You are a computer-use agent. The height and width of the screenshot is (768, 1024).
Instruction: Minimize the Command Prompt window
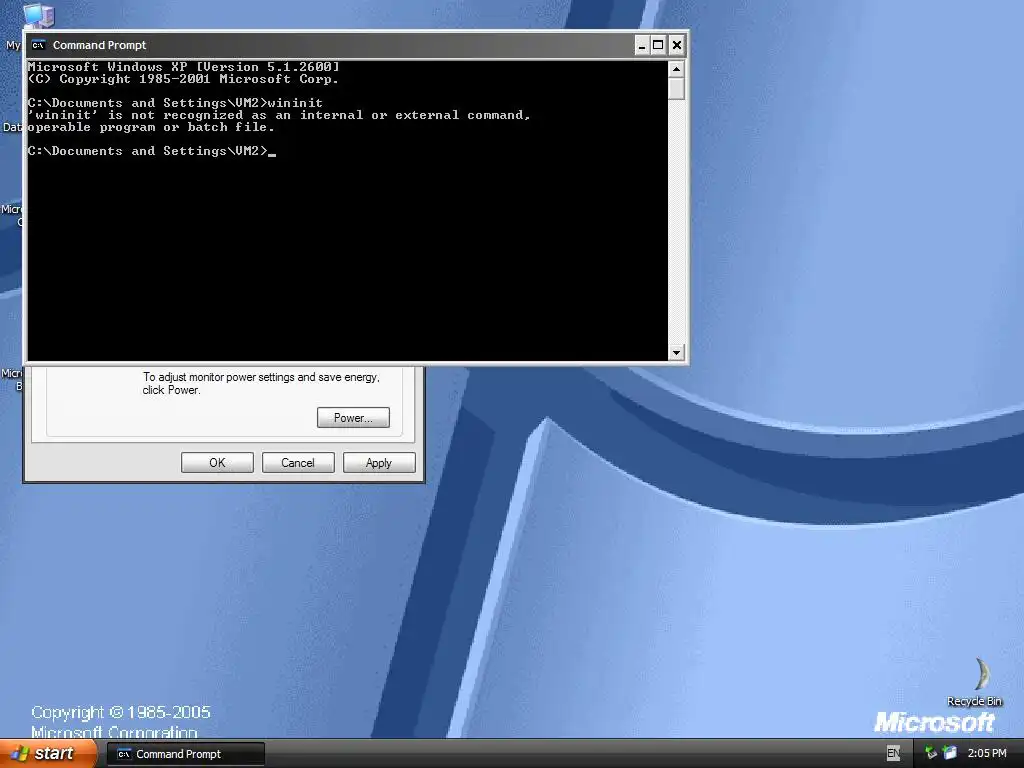coord(642,45)
